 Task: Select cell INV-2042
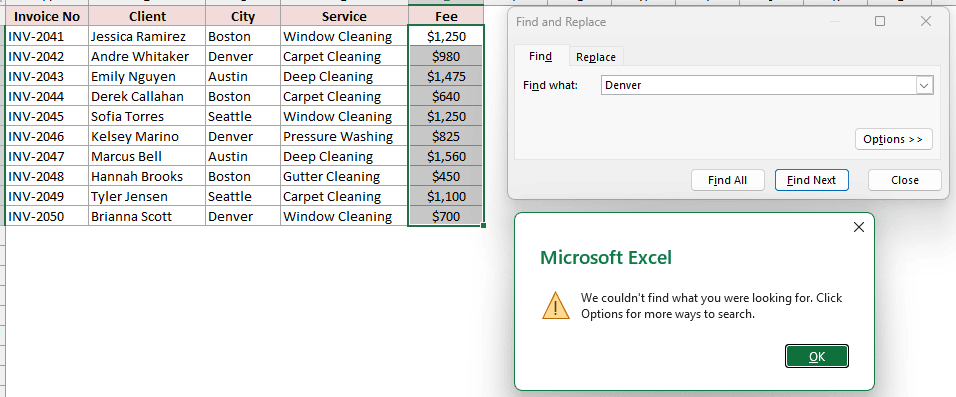(x=47, y=57)
